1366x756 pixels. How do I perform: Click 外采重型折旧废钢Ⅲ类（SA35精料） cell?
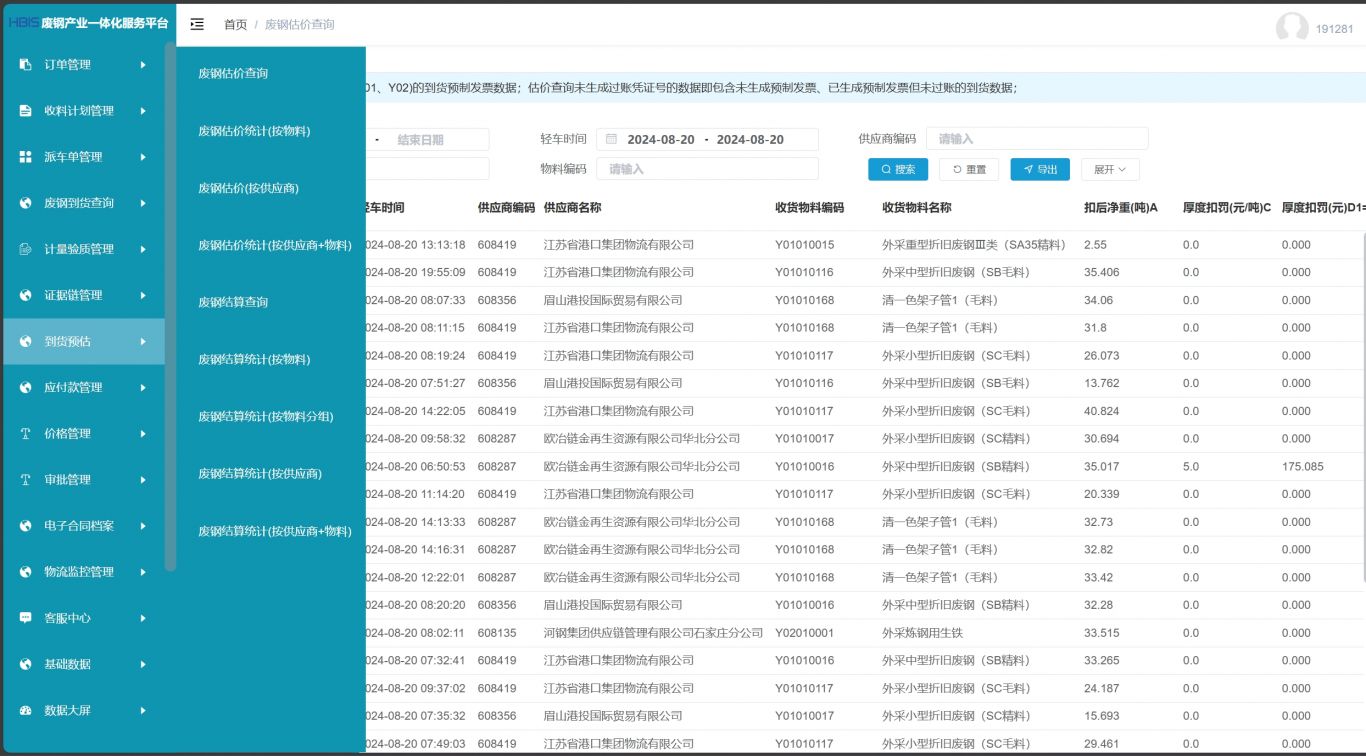pyautogui.click(x=974, y=245)
